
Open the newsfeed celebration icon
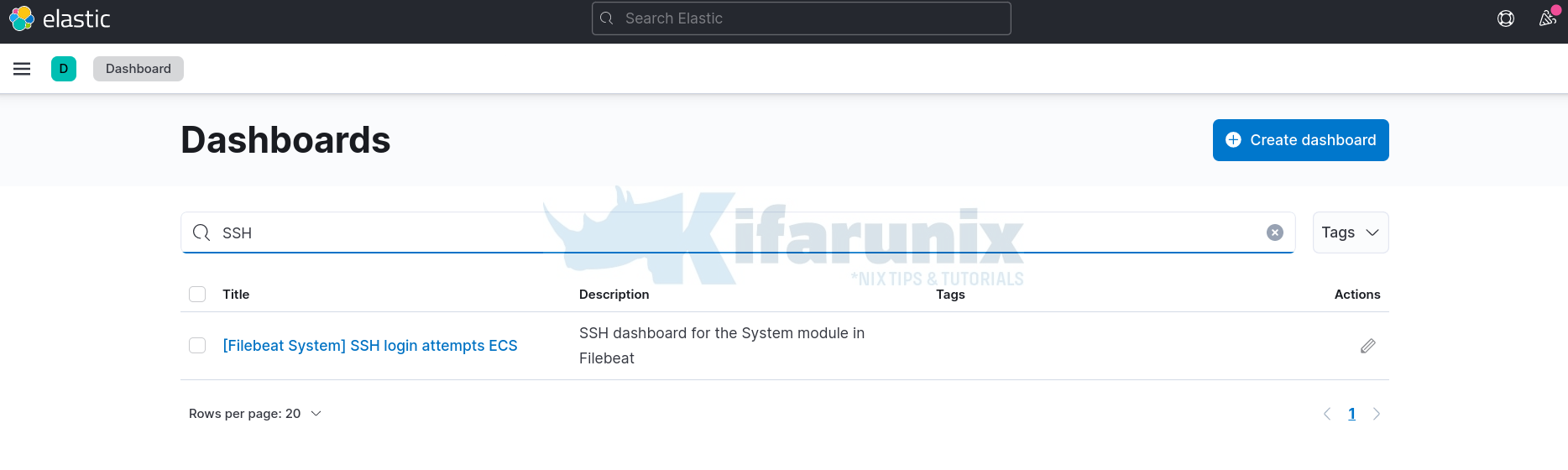click(1548, 18)
